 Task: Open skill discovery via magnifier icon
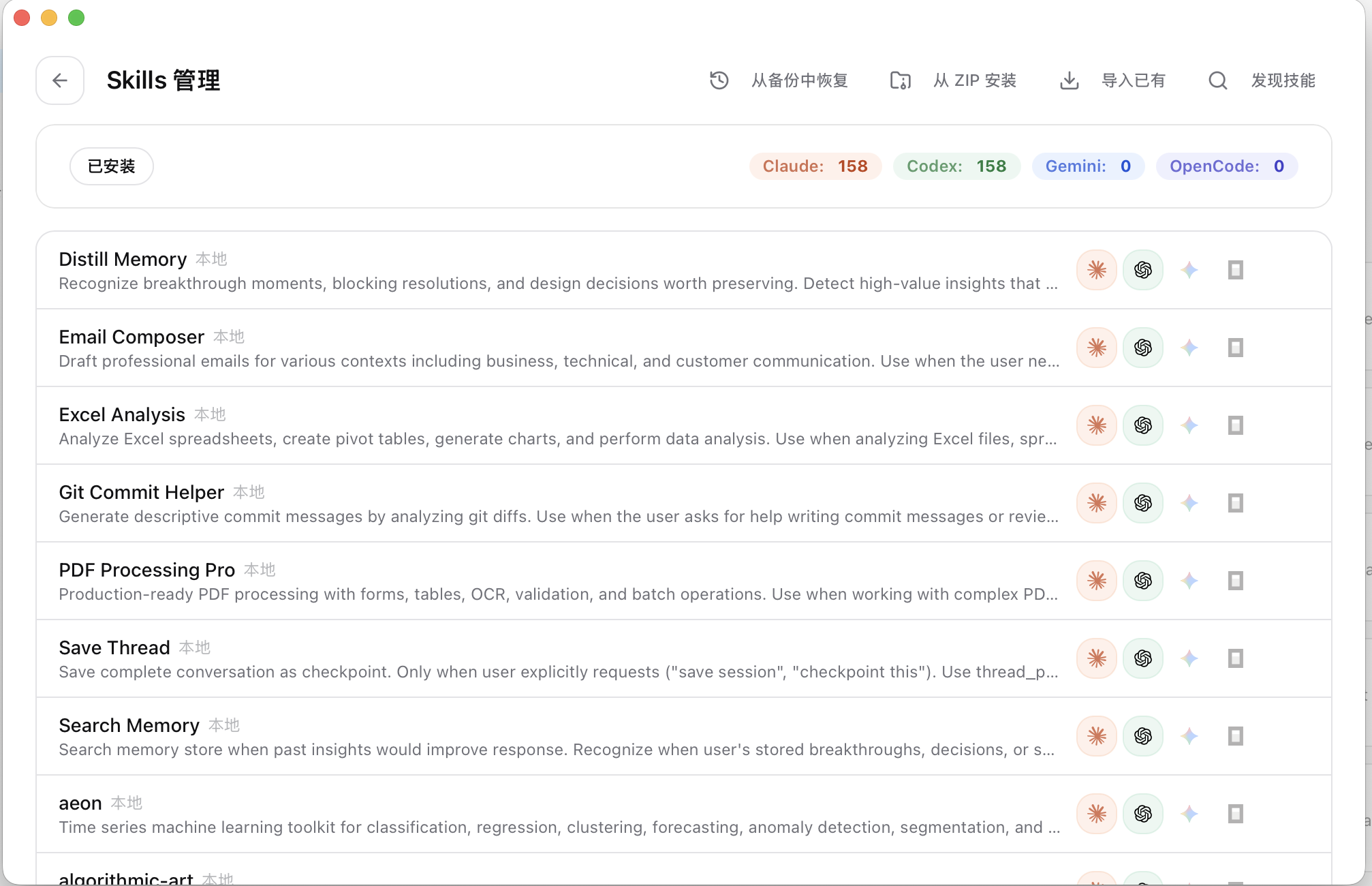pos(1218,80)
